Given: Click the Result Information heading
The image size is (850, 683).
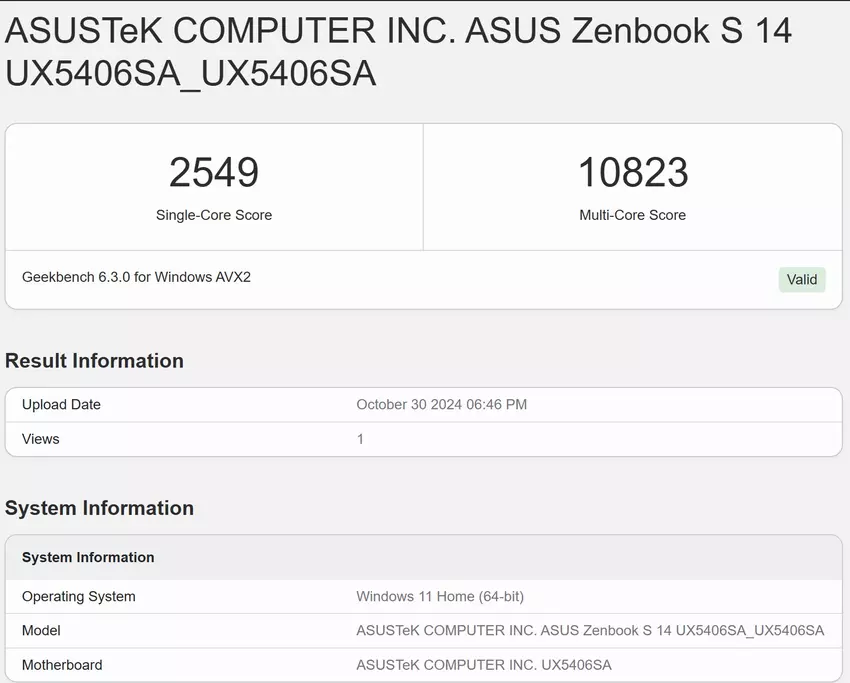Looking at the screenshot, I should (94, 361).
